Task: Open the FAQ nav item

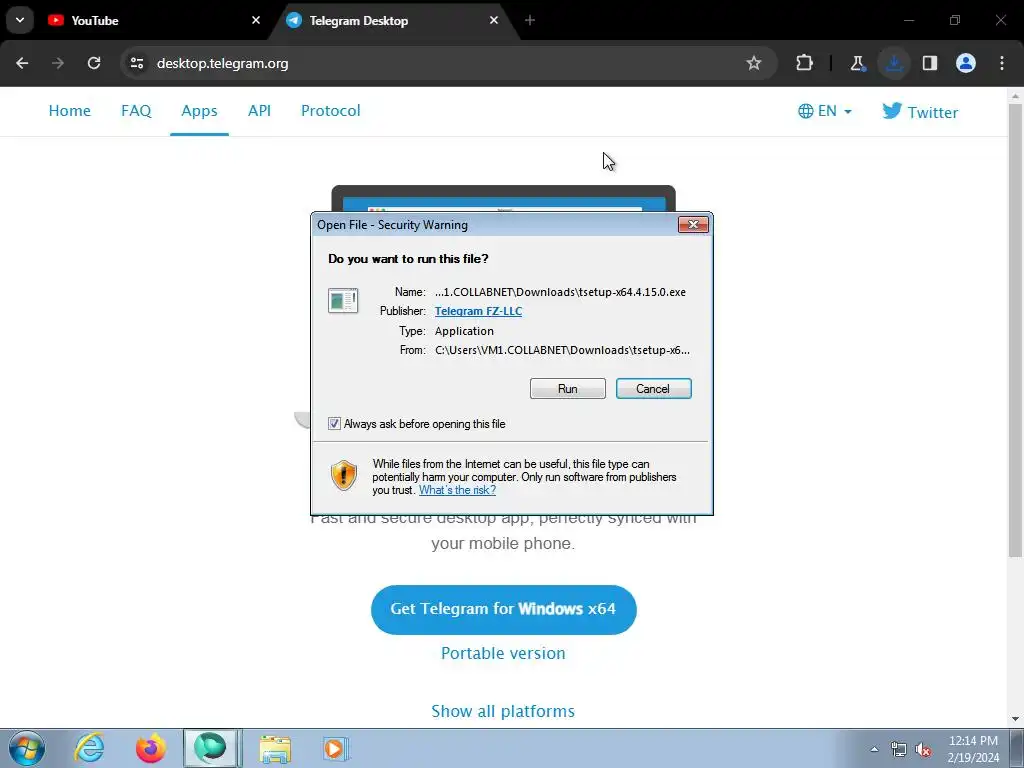Action: pos(136,110)
